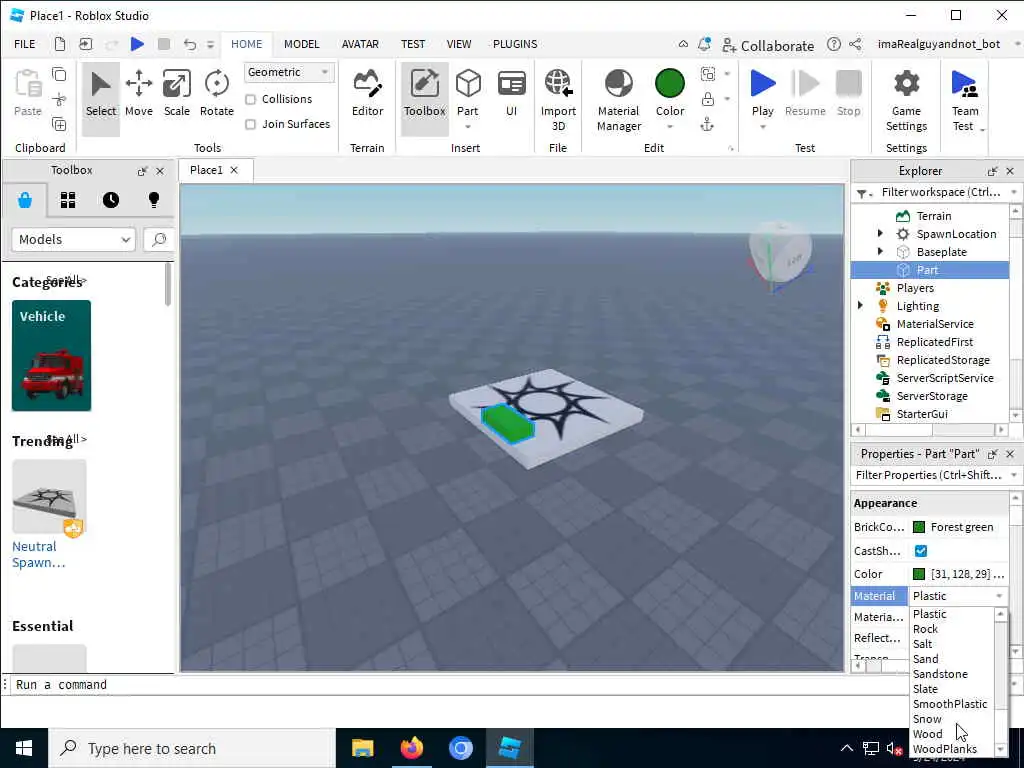This screenshot has height=768, width=1024.
Task: Open the FILE menu
Action: (25, 44)
